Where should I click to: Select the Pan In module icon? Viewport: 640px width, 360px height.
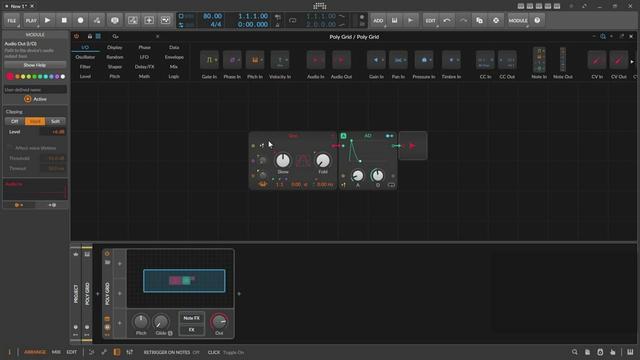pyautogui.click(x=398, y=60)
